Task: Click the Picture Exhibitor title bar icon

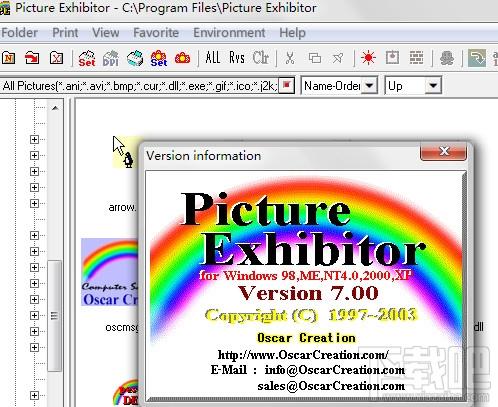Action: 5,8
